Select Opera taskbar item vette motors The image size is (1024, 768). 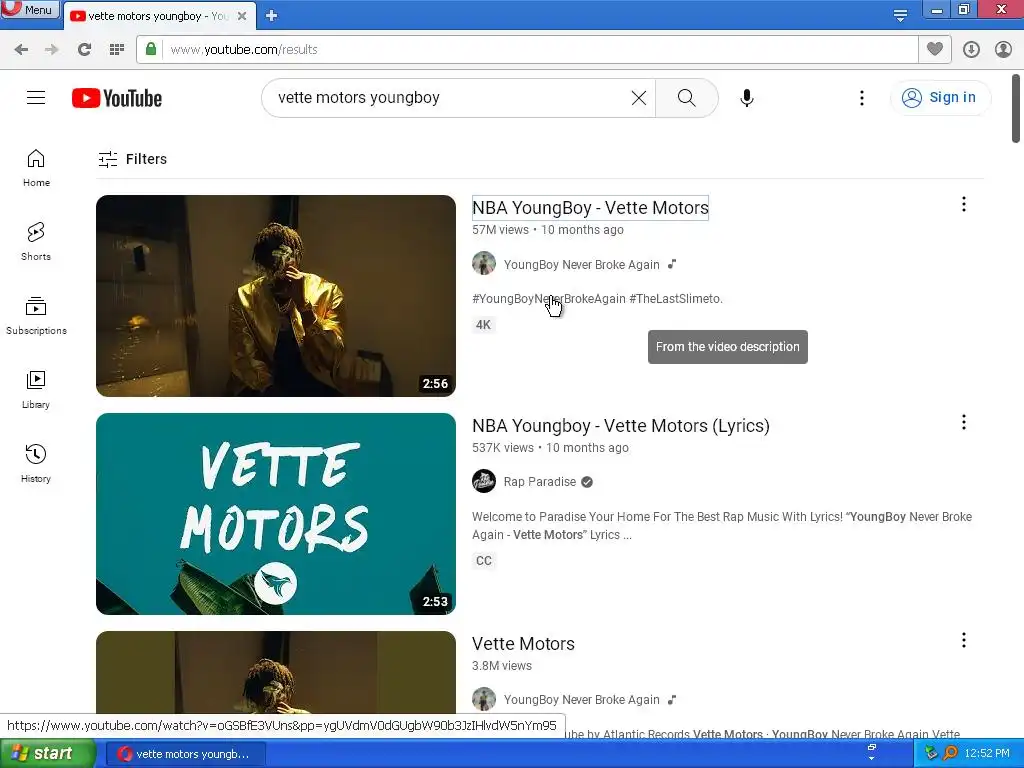(x=185, y=754)
